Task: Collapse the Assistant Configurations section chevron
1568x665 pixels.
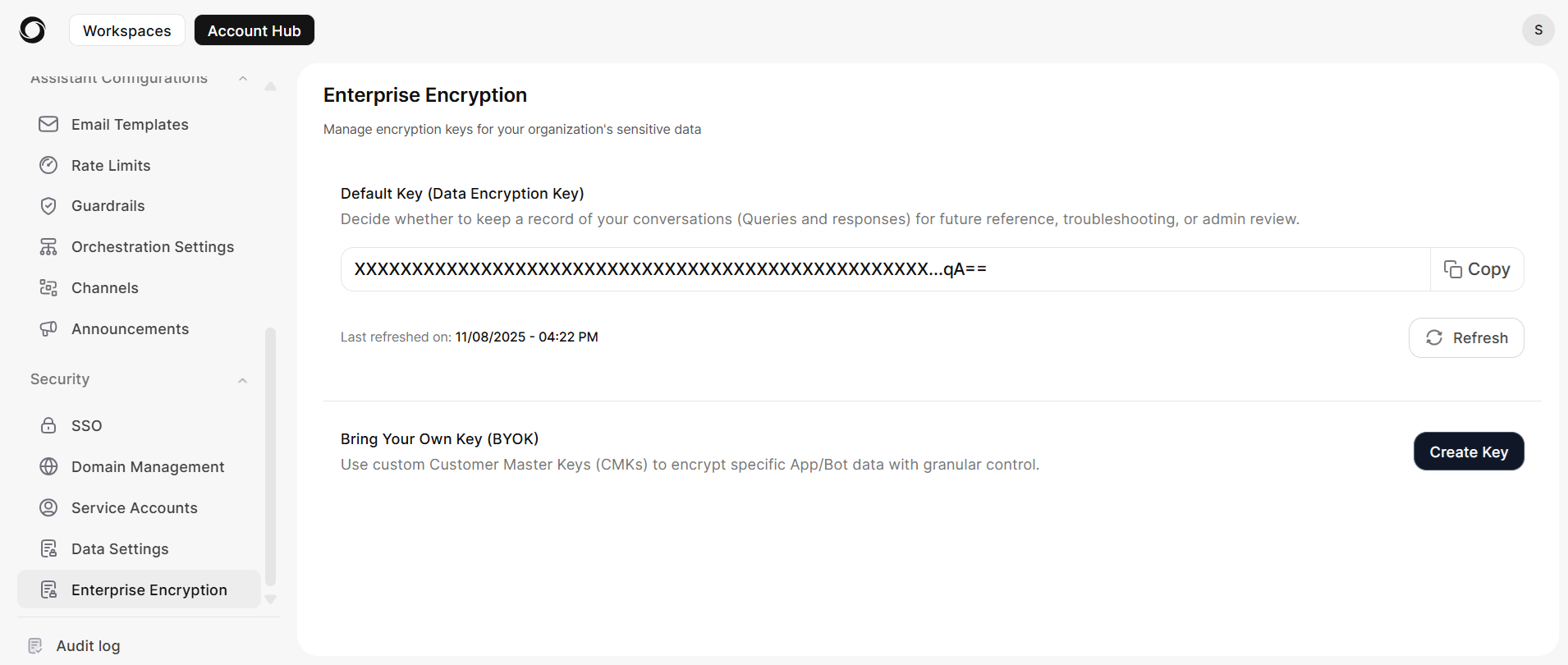Action: coord(243,79)
